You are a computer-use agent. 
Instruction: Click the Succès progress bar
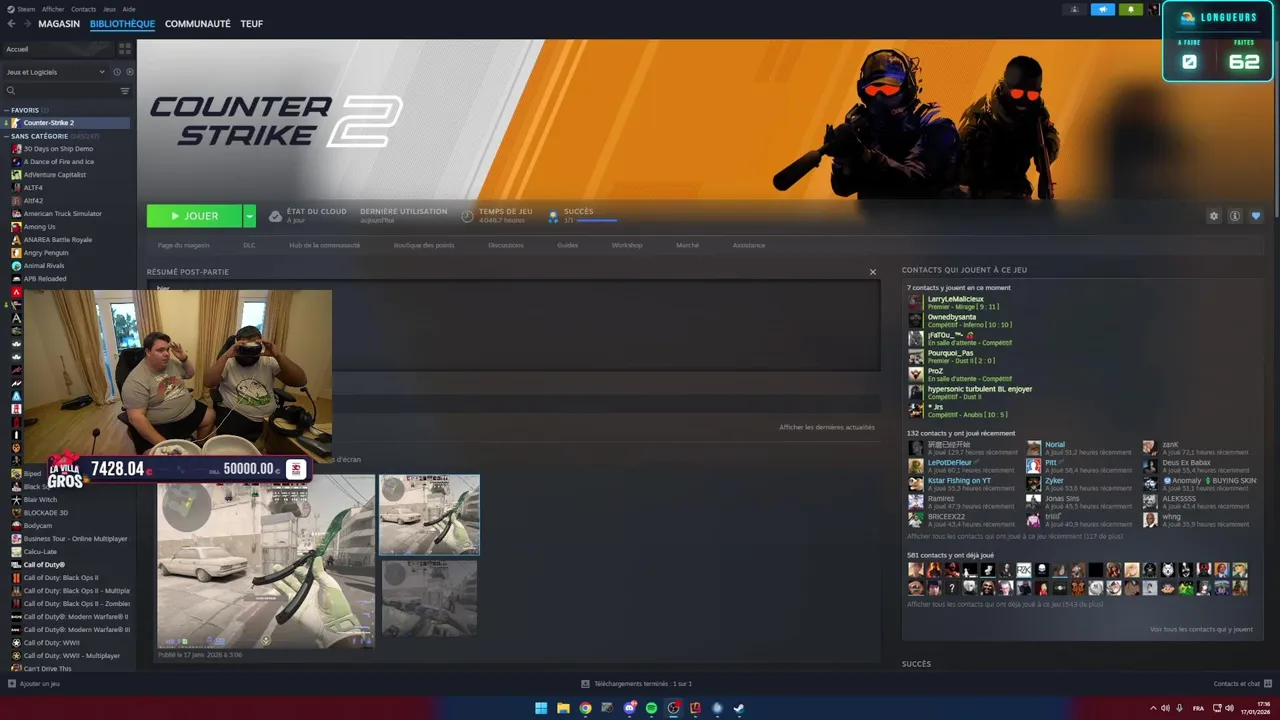point(597,220)
